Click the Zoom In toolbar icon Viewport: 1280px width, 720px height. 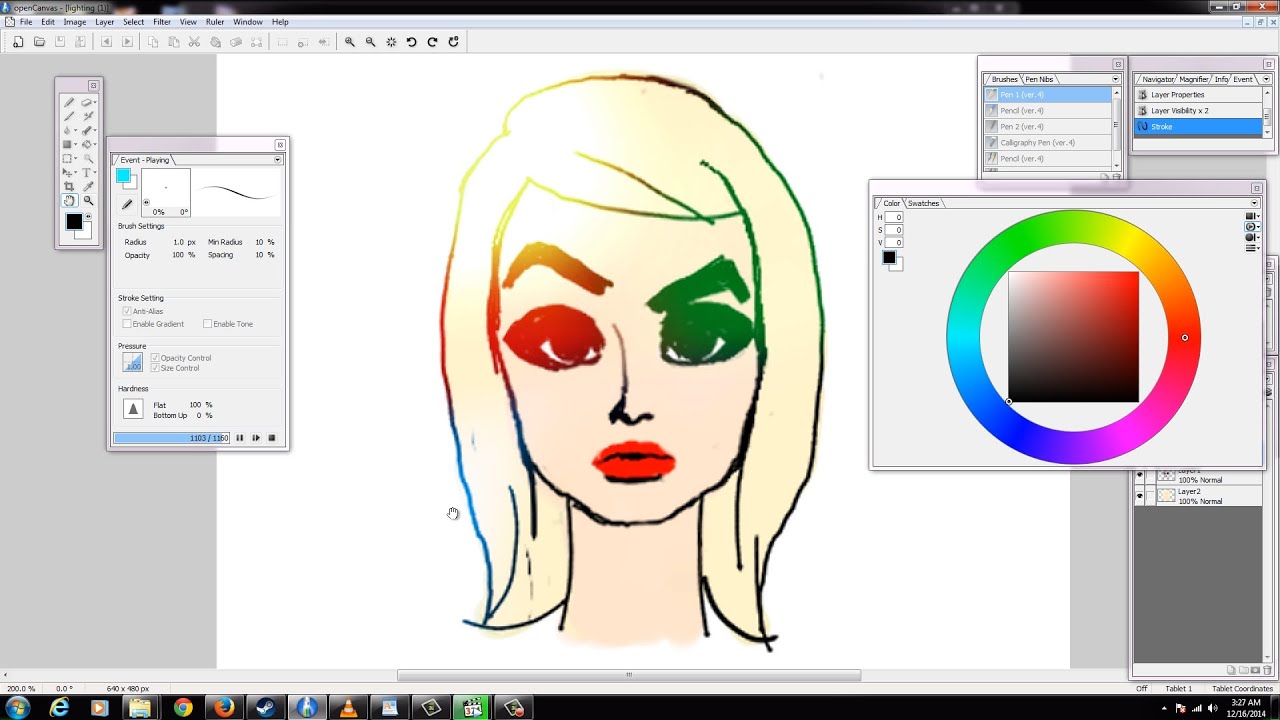point(350,42)
